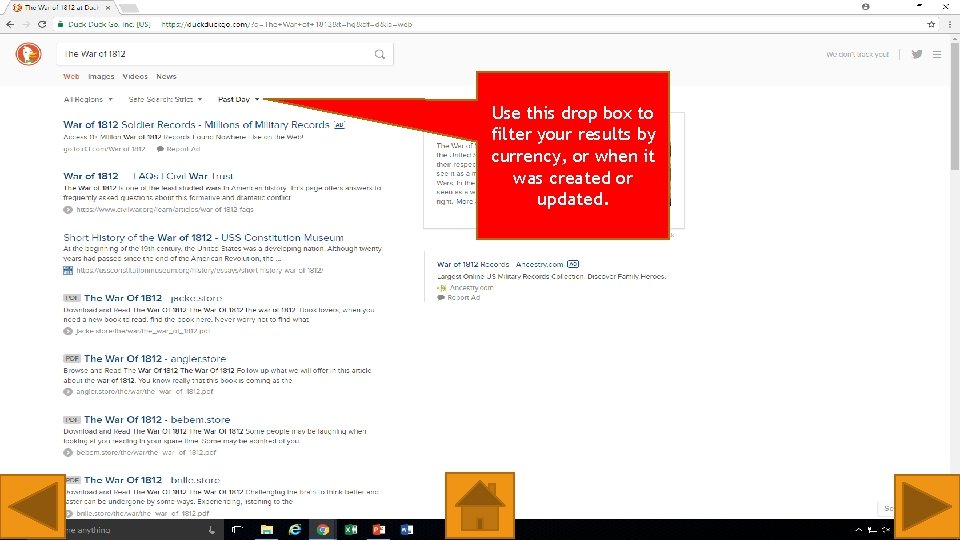Click the War of 1812 browser tab

[x=61, y=7]
